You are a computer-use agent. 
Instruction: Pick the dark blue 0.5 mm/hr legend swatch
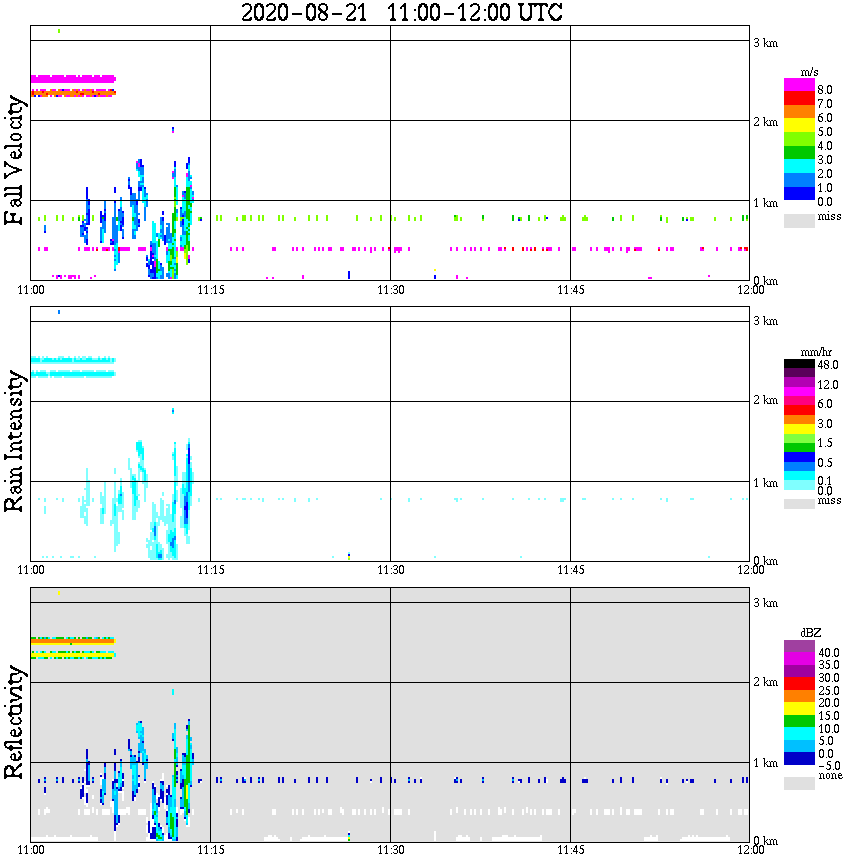tap(799, 457)
